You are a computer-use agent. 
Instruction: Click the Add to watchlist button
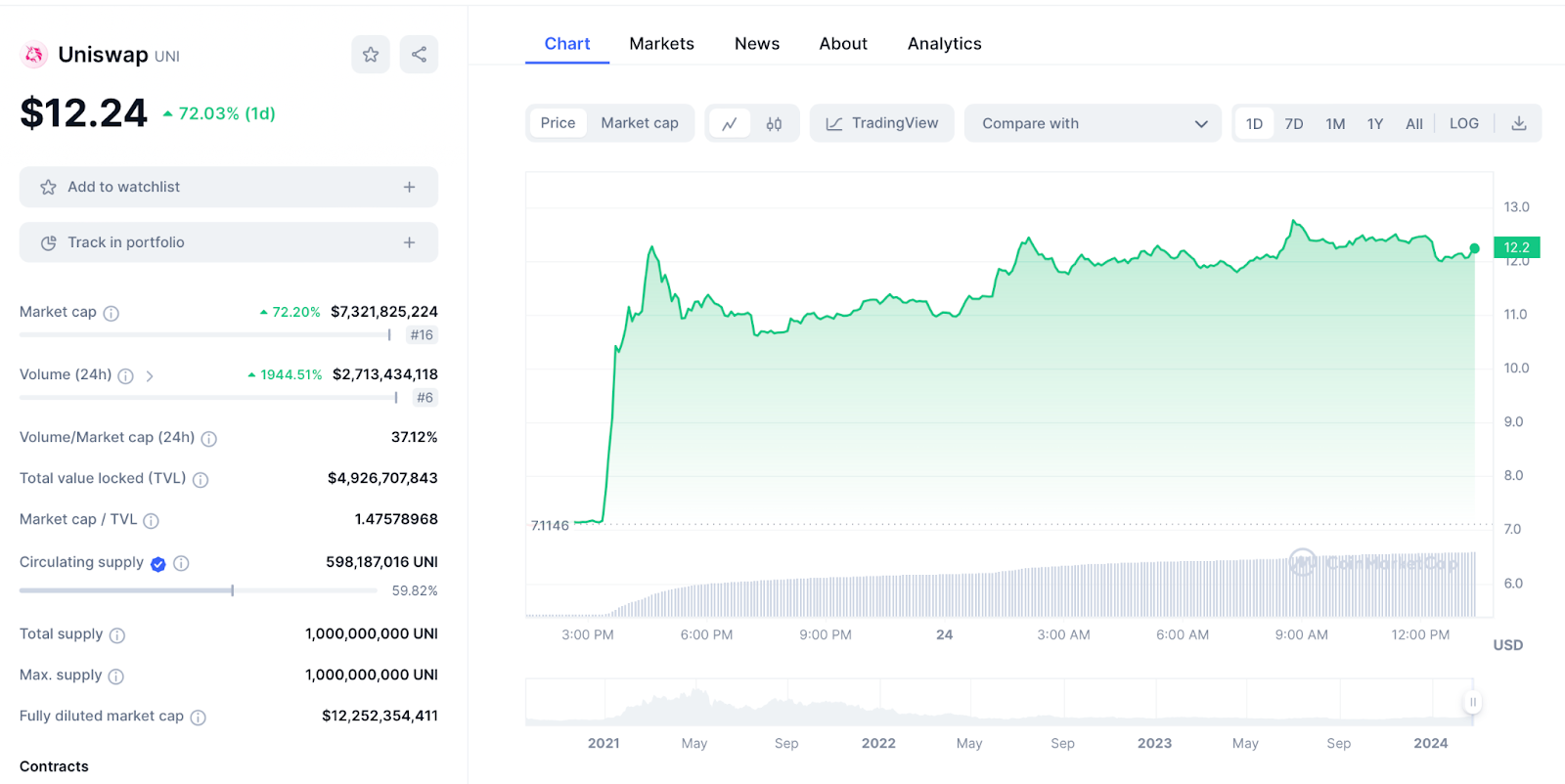pyautogui.click(x=229, y=187)
